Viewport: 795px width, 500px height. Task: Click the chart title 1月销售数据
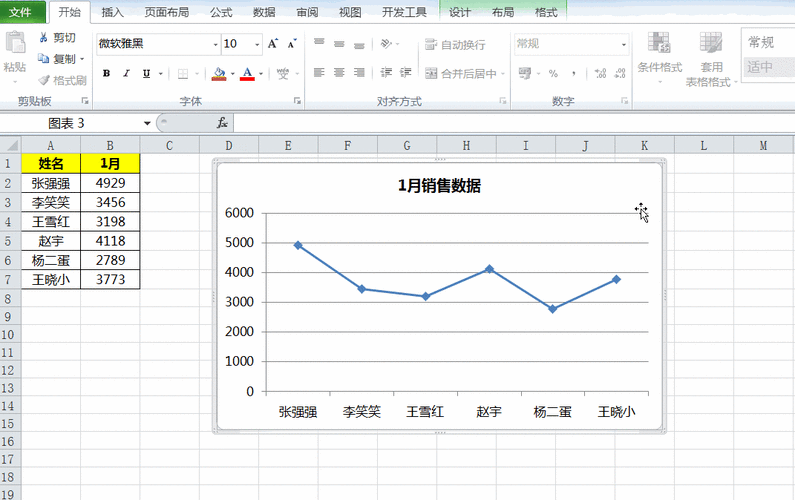point(439,186)
